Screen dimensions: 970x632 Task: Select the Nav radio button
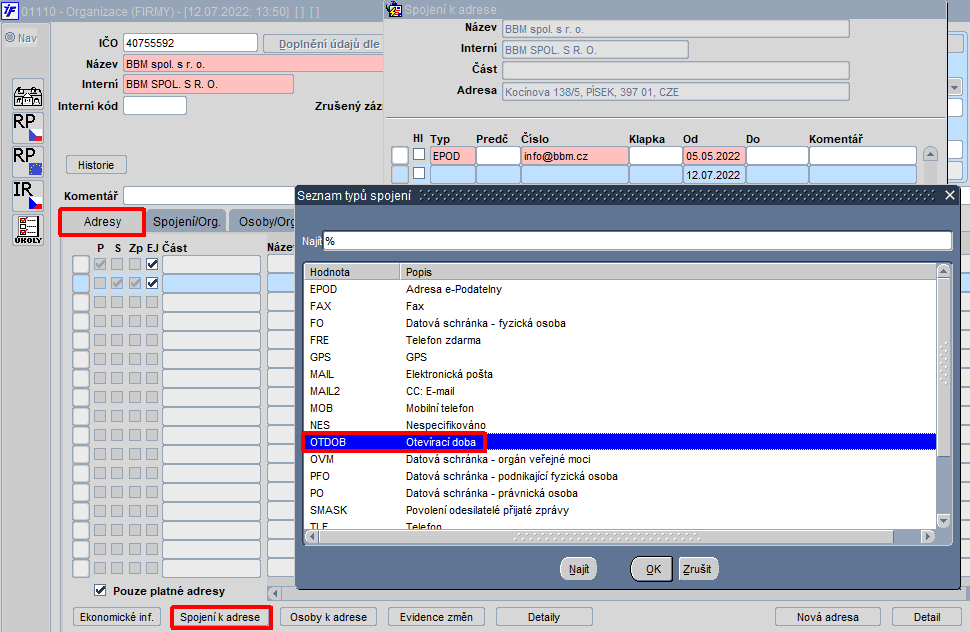(10, 38)
